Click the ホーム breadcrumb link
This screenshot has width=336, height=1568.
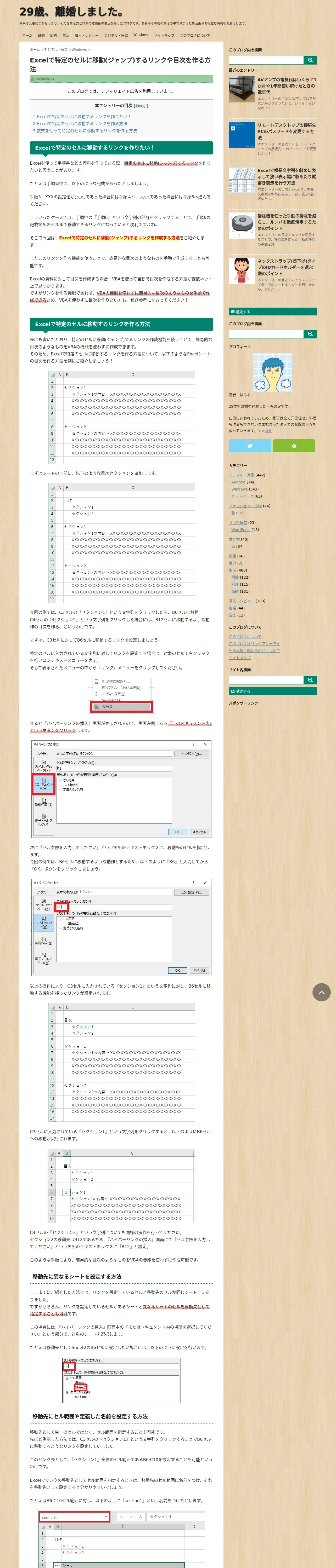[35, 50]
